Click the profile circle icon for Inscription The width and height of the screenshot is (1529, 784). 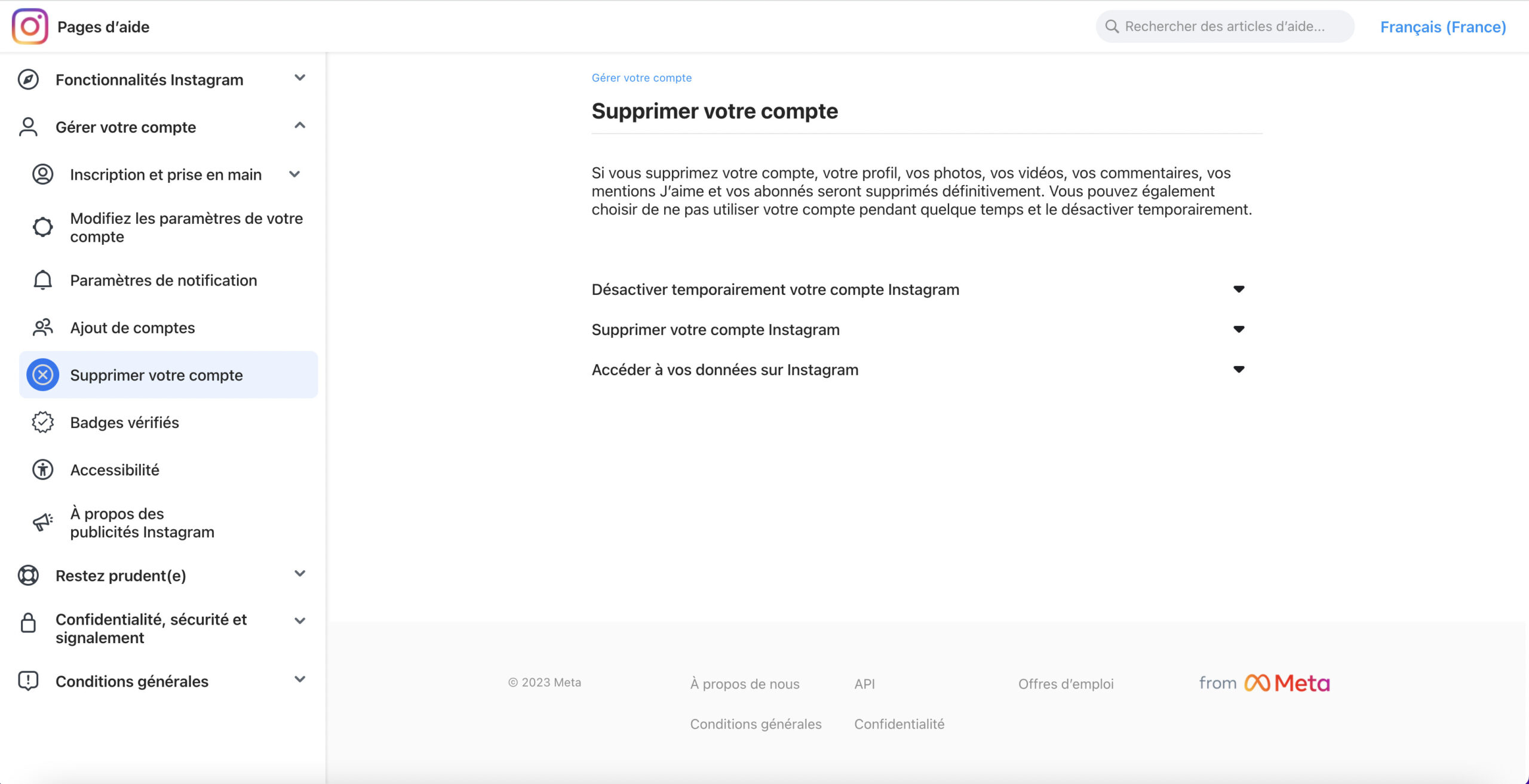click(42, 174)
